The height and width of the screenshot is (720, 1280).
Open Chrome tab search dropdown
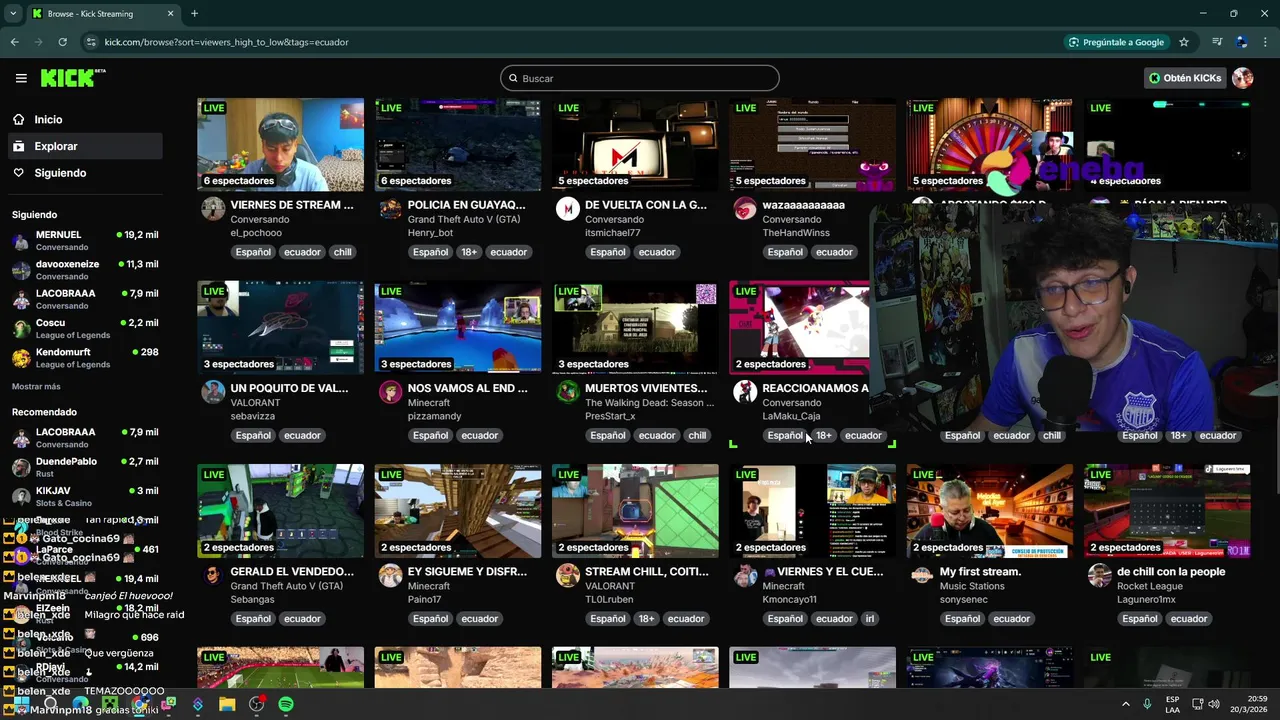click(13, 14)
